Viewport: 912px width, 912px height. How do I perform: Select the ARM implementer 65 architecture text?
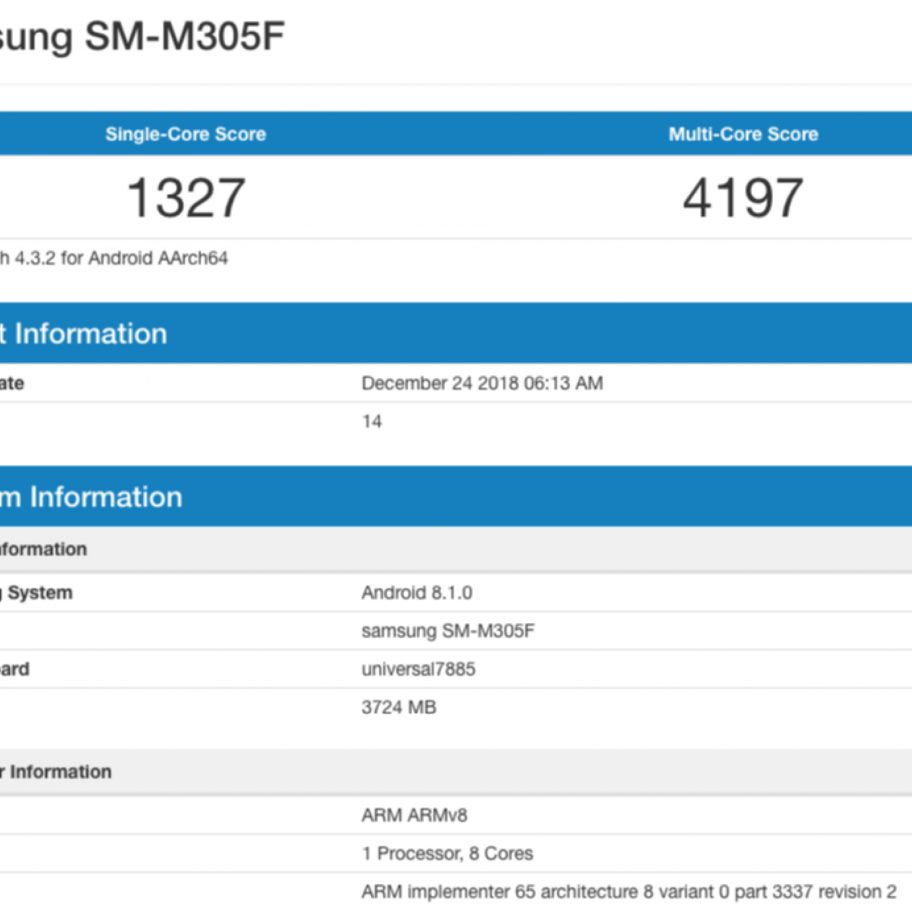[x=629, y=891]
